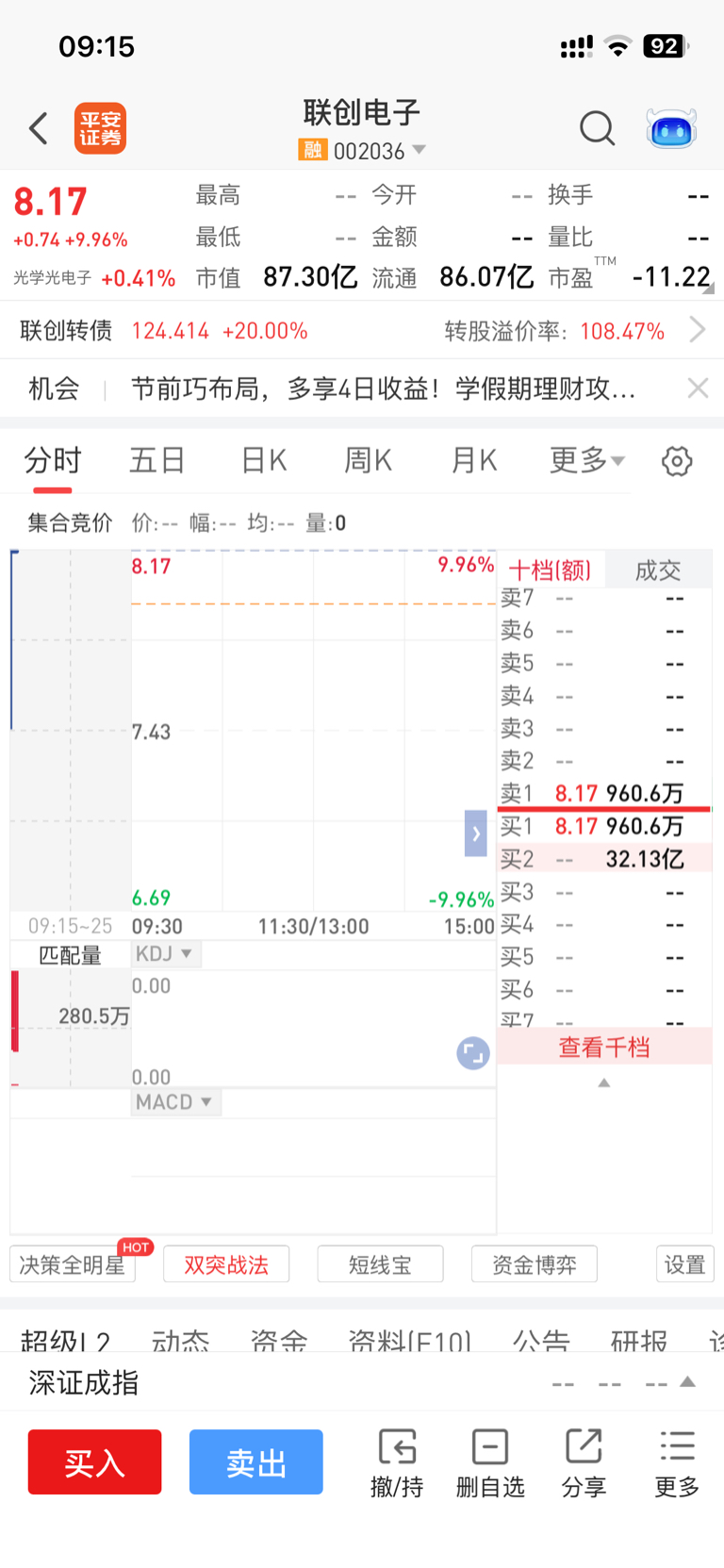724x1568 pixels.
Task: Tap the 机会 promotion text
Action: pos(383,388)
